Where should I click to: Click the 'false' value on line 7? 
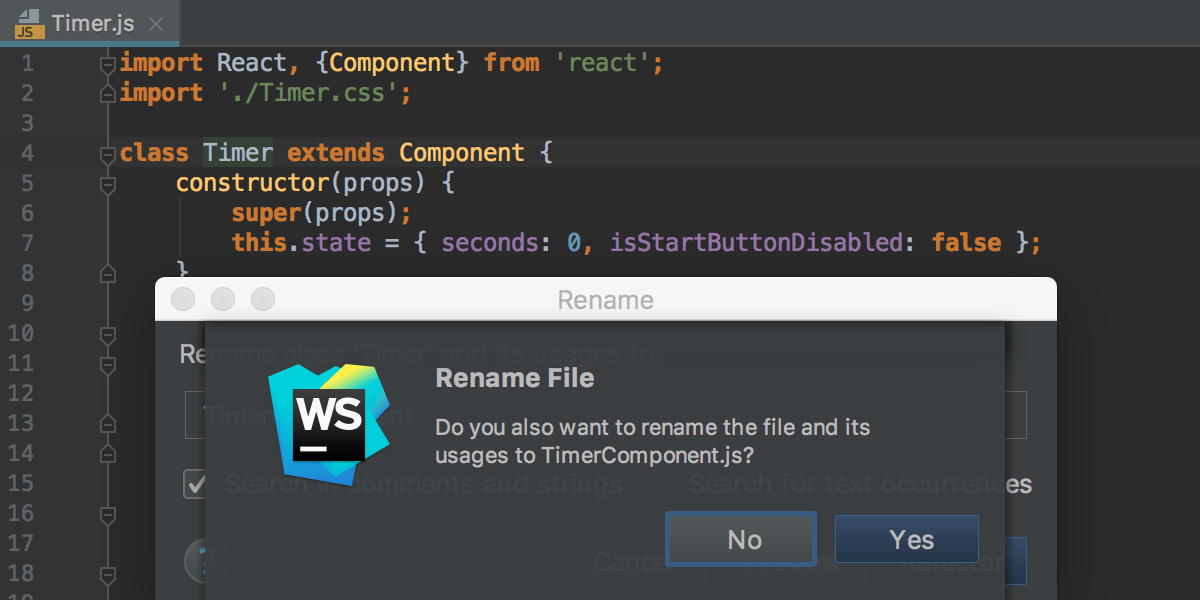(x=967, y=243)
